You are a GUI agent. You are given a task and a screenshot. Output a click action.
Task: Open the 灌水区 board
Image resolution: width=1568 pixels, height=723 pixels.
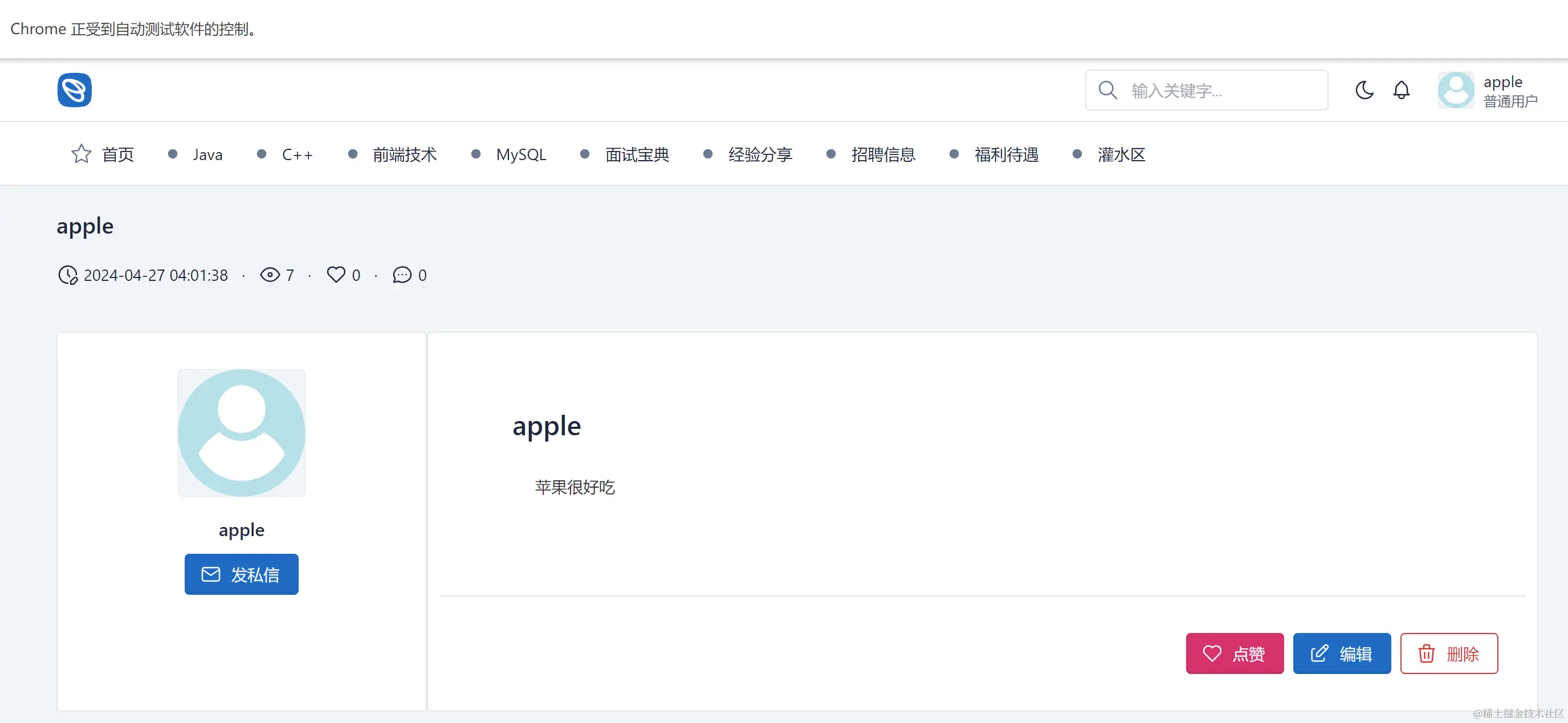point(1121,154)
